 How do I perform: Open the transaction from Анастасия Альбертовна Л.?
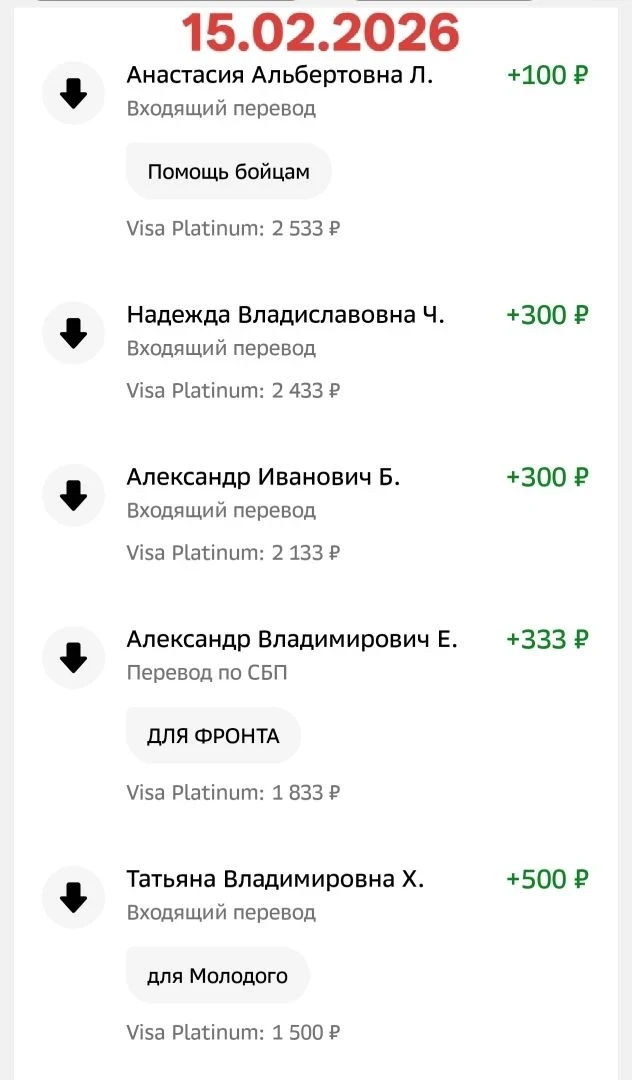tap(279, 76)
